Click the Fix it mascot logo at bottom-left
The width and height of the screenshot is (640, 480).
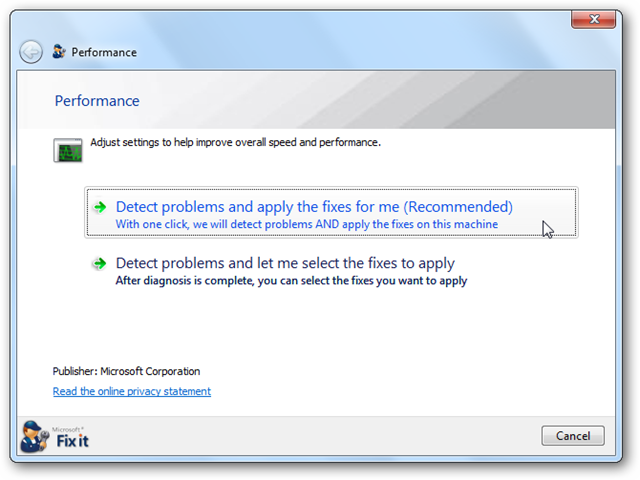(34, 436)
